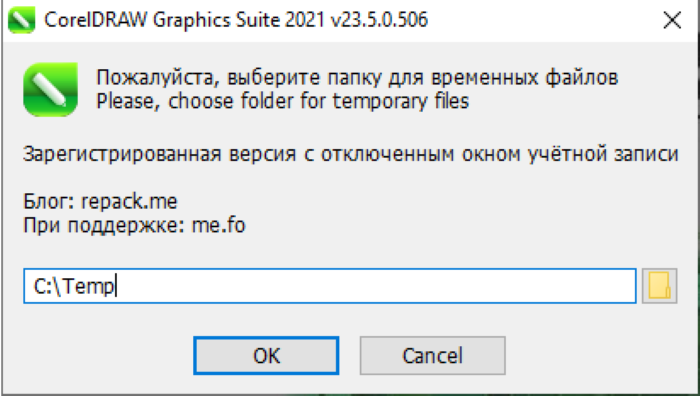Click the word 'учётной записи' in notice
The image size is (700, 396).
(x=603, y=154)
